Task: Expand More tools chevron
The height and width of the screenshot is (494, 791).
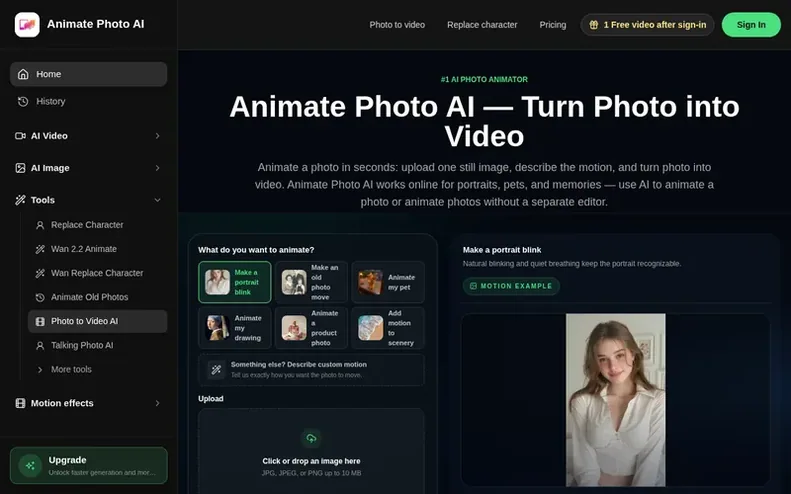Action: (x=40, y=370)
